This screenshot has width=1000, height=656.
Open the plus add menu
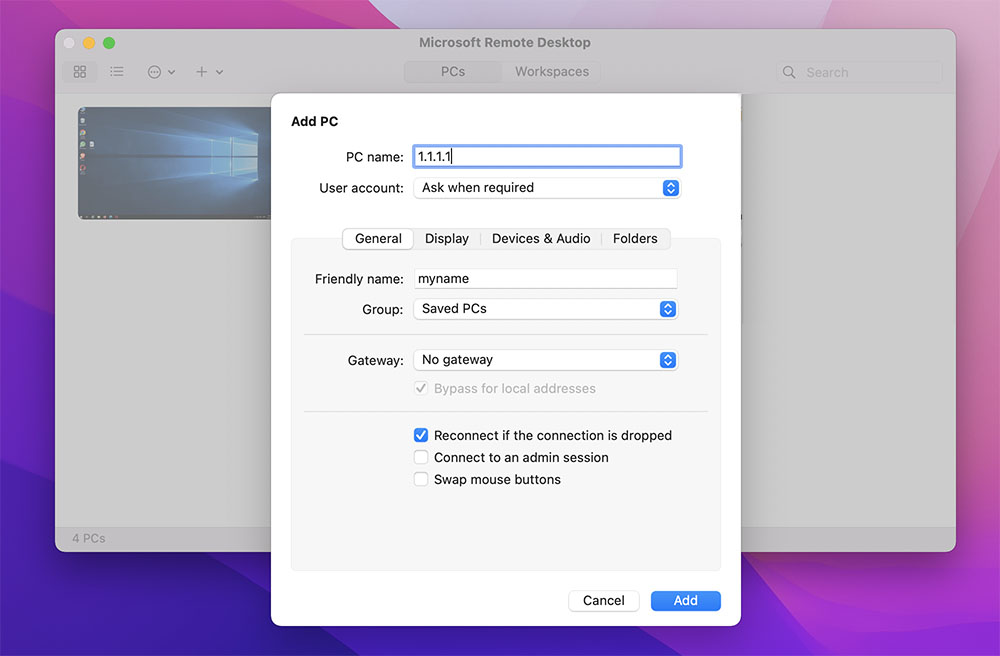point(209,72)
